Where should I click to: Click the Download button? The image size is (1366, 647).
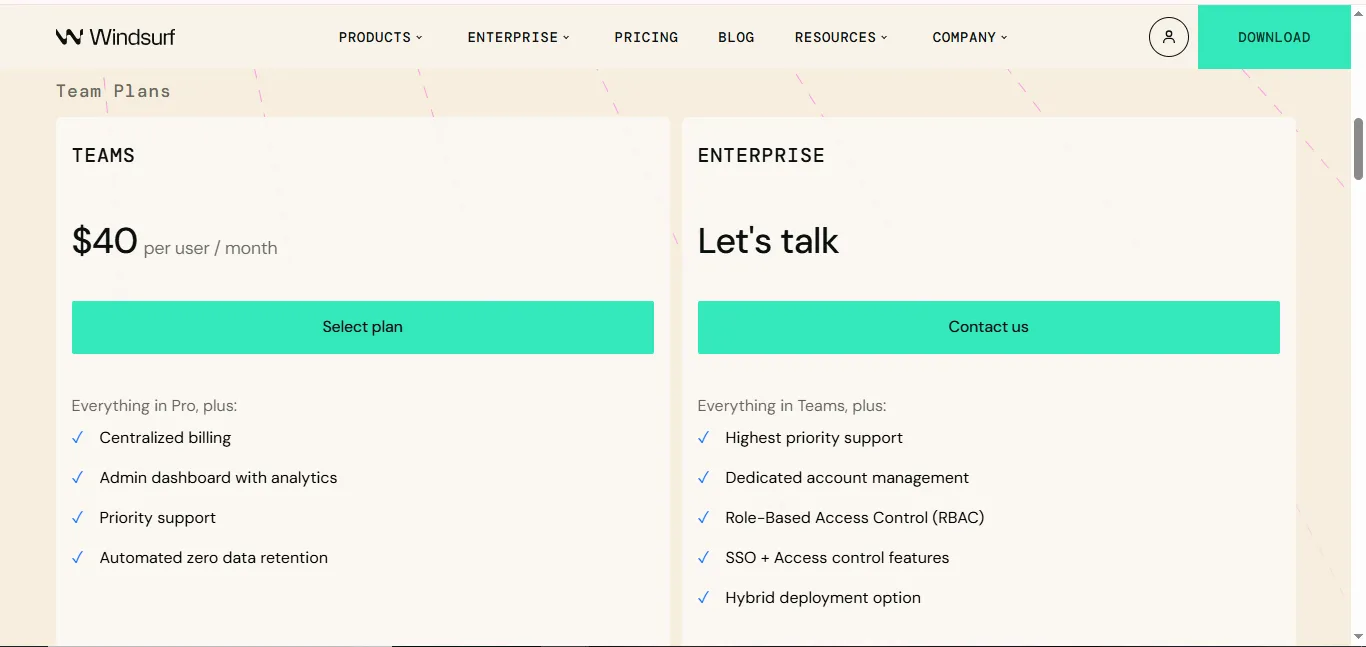(x=1274, y=37)
